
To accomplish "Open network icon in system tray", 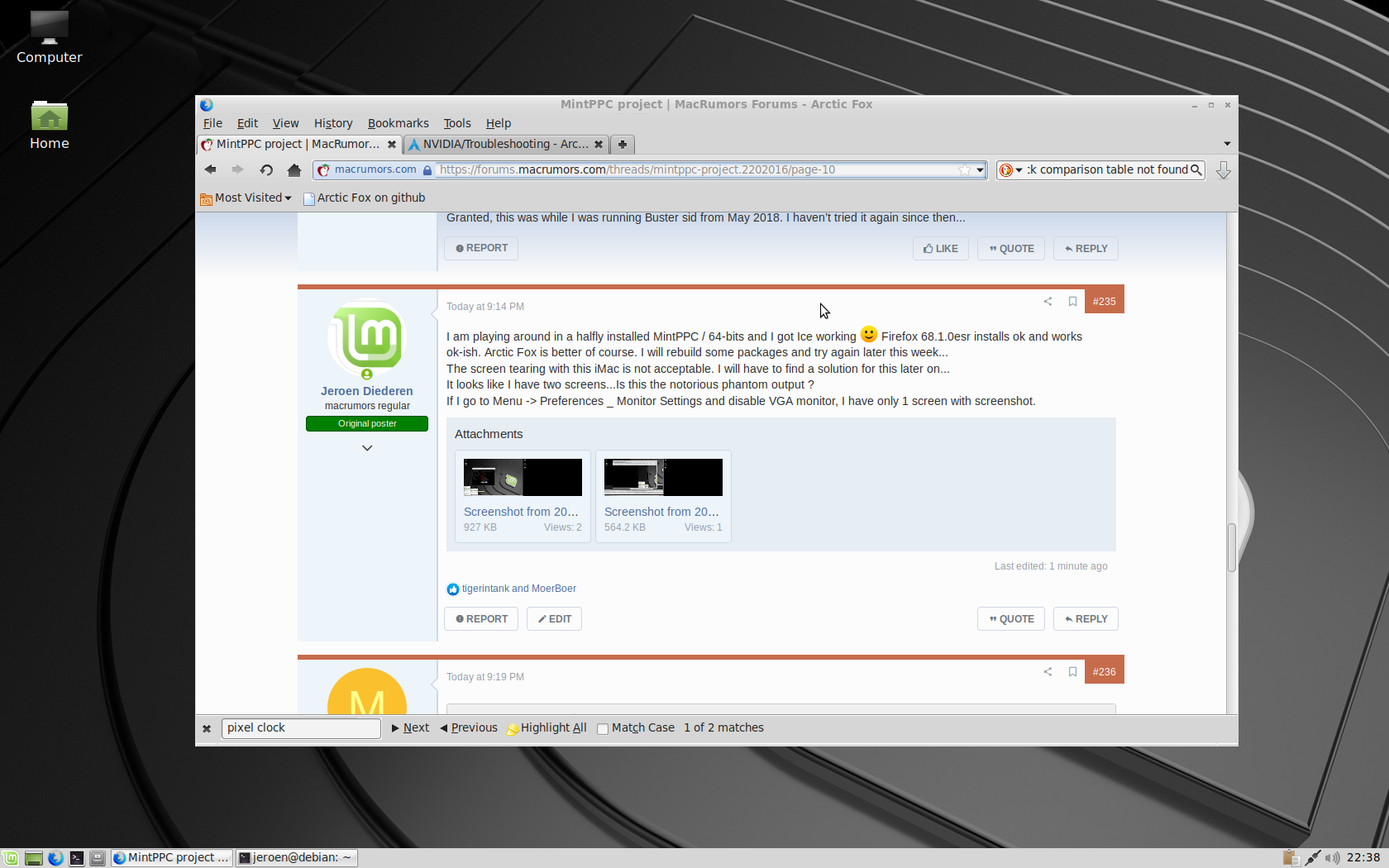I will coord(1312,858).
